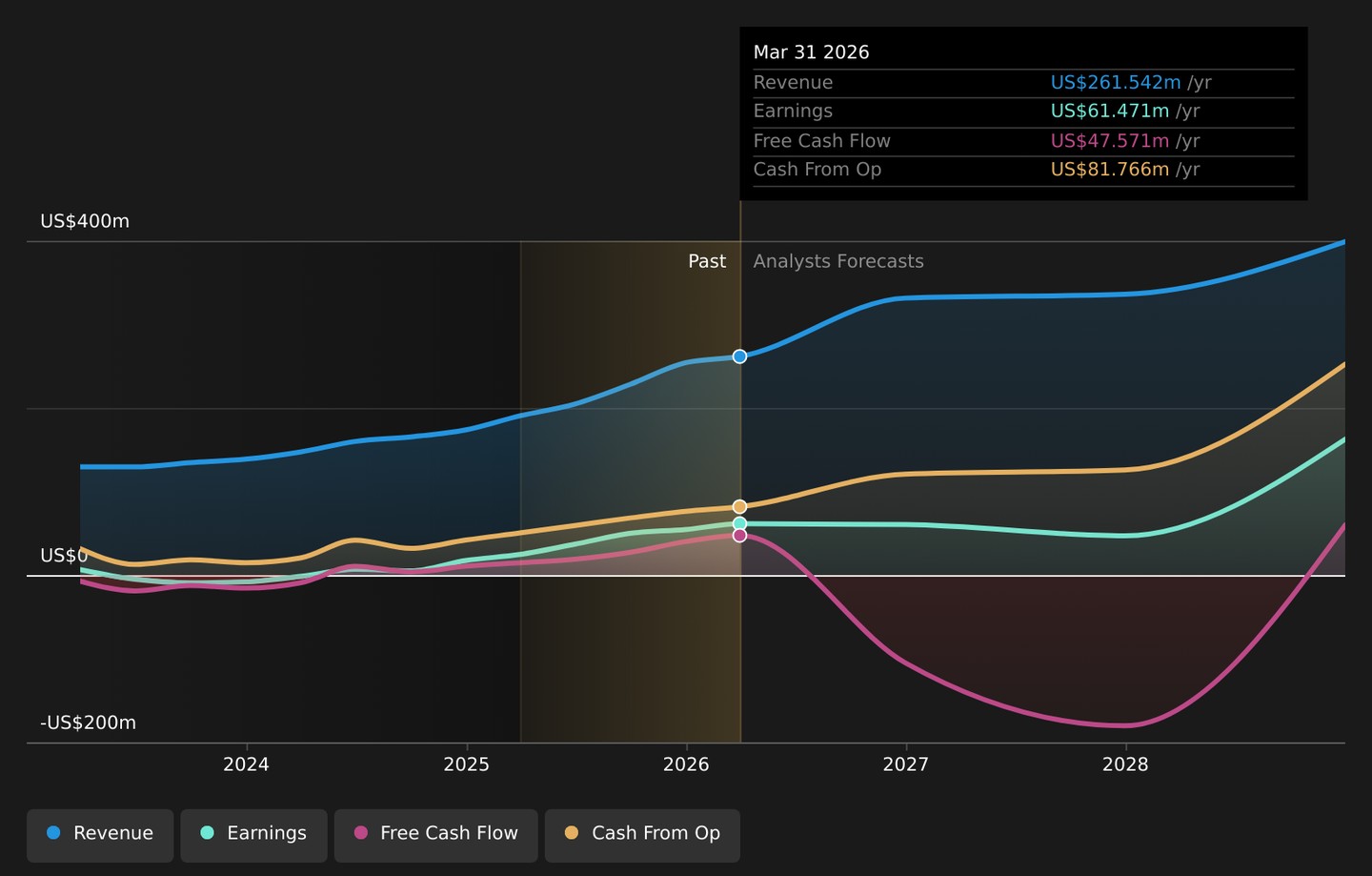The height and width of the screenshot is (876, 1372).
Task: Click the -US$200m y-axis label
Action: point(88,723)
